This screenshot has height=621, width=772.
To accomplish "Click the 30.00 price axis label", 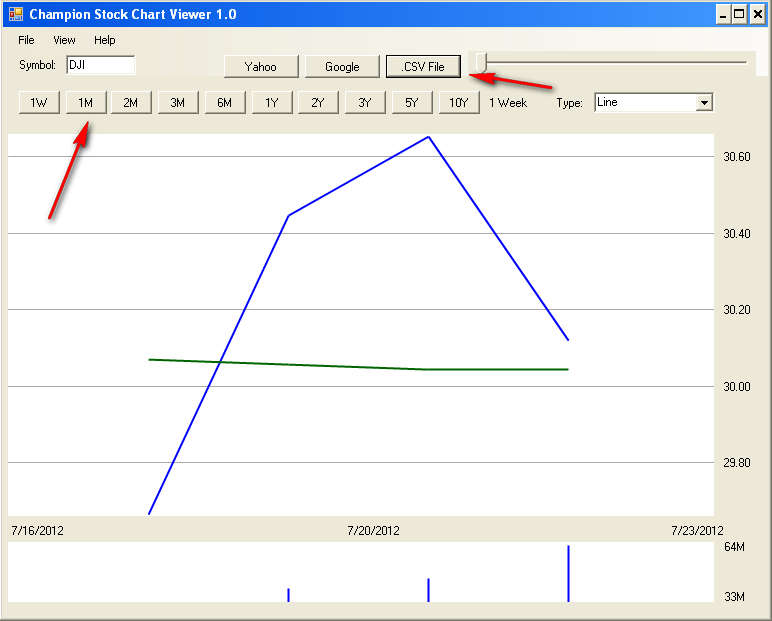I will pos(737,387).
